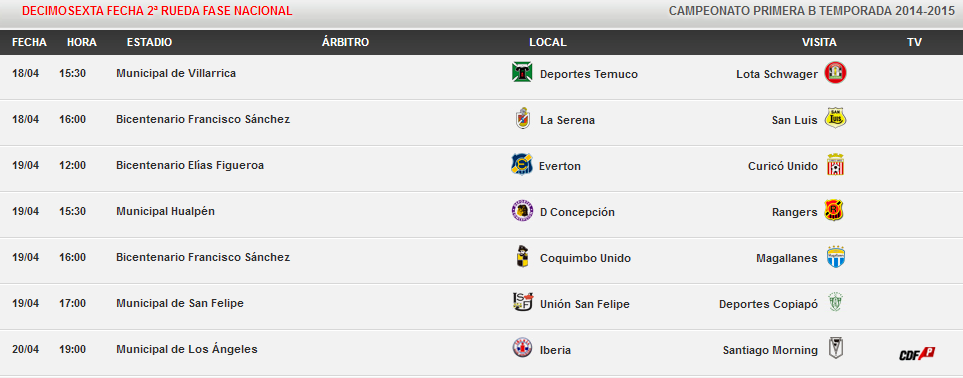Click the Everton team crest
Viewport: 963px width, 378px height.
[521, 165]
